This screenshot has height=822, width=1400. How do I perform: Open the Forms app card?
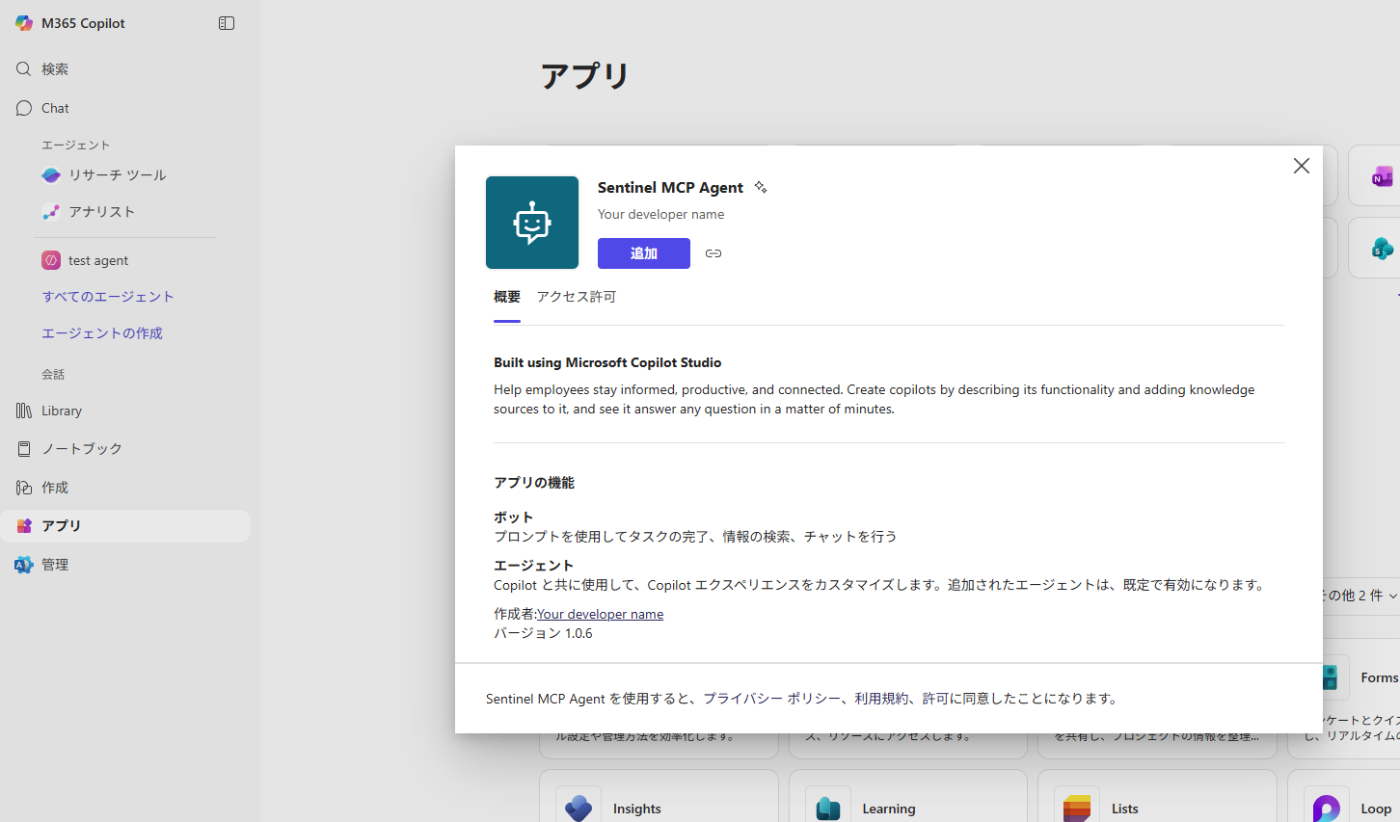tap(1360, 699)
